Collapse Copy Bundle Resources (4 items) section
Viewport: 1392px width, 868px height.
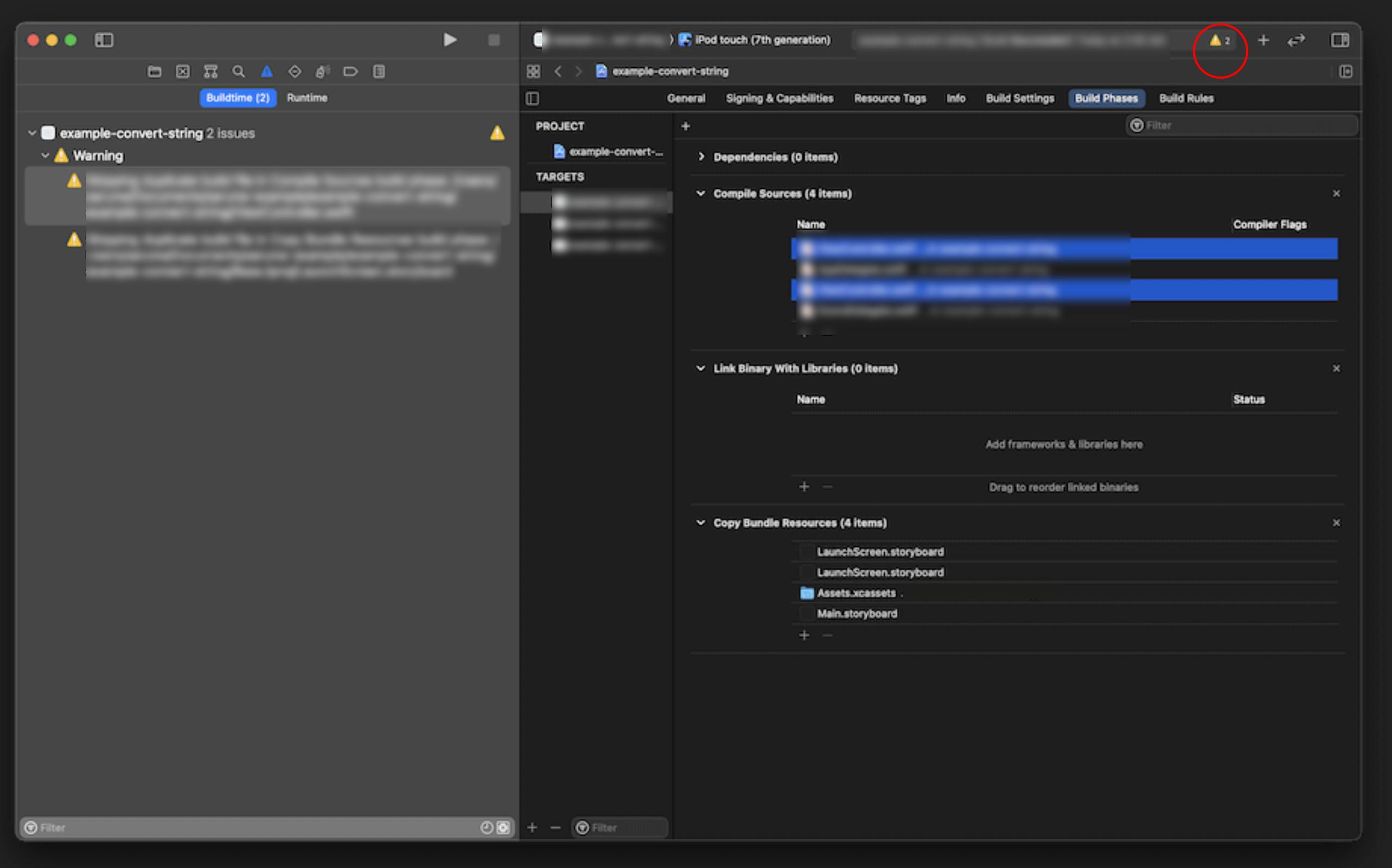pos(701,523)
